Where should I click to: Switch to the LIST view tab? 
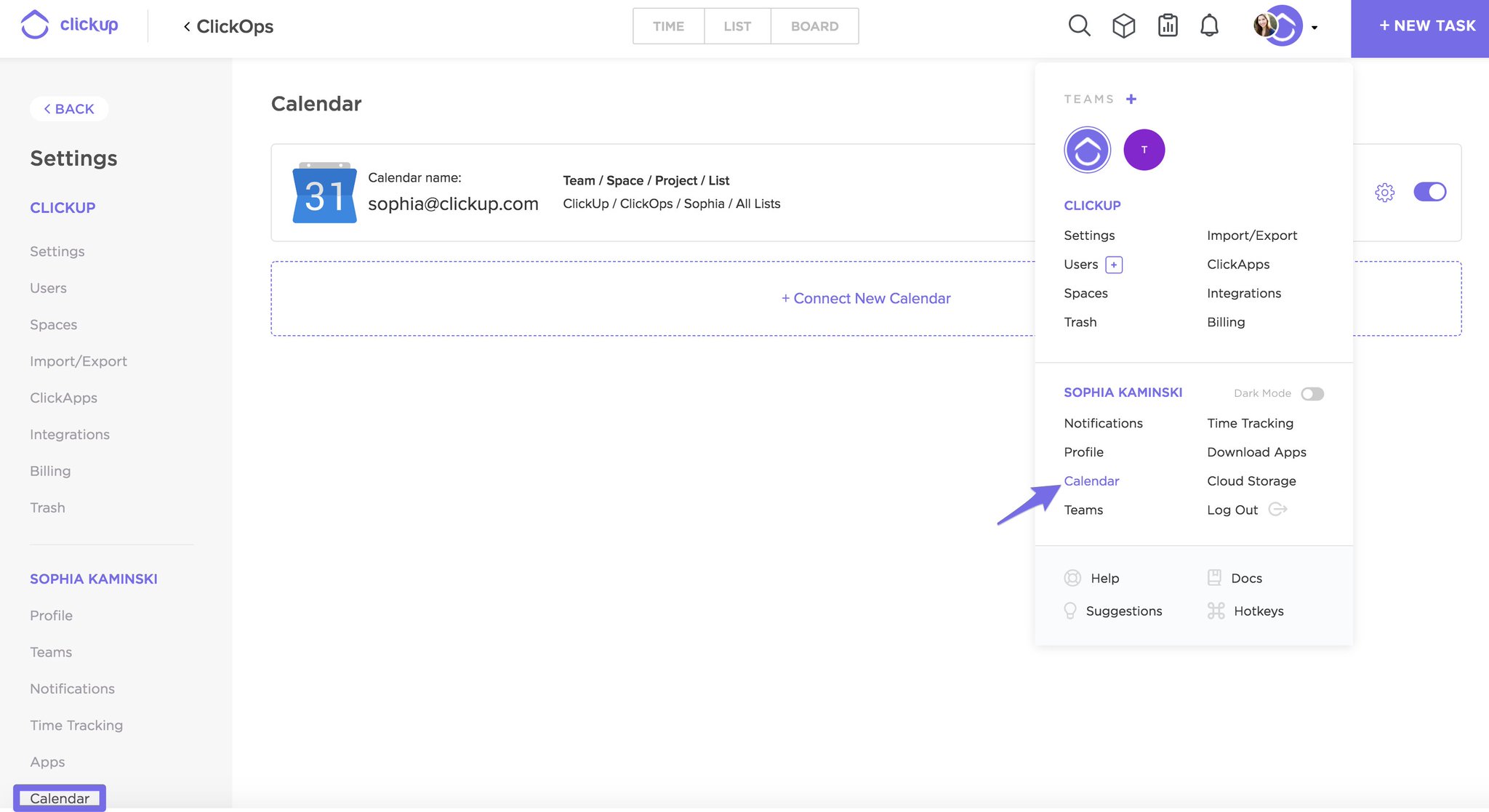[x=737, y=26]
